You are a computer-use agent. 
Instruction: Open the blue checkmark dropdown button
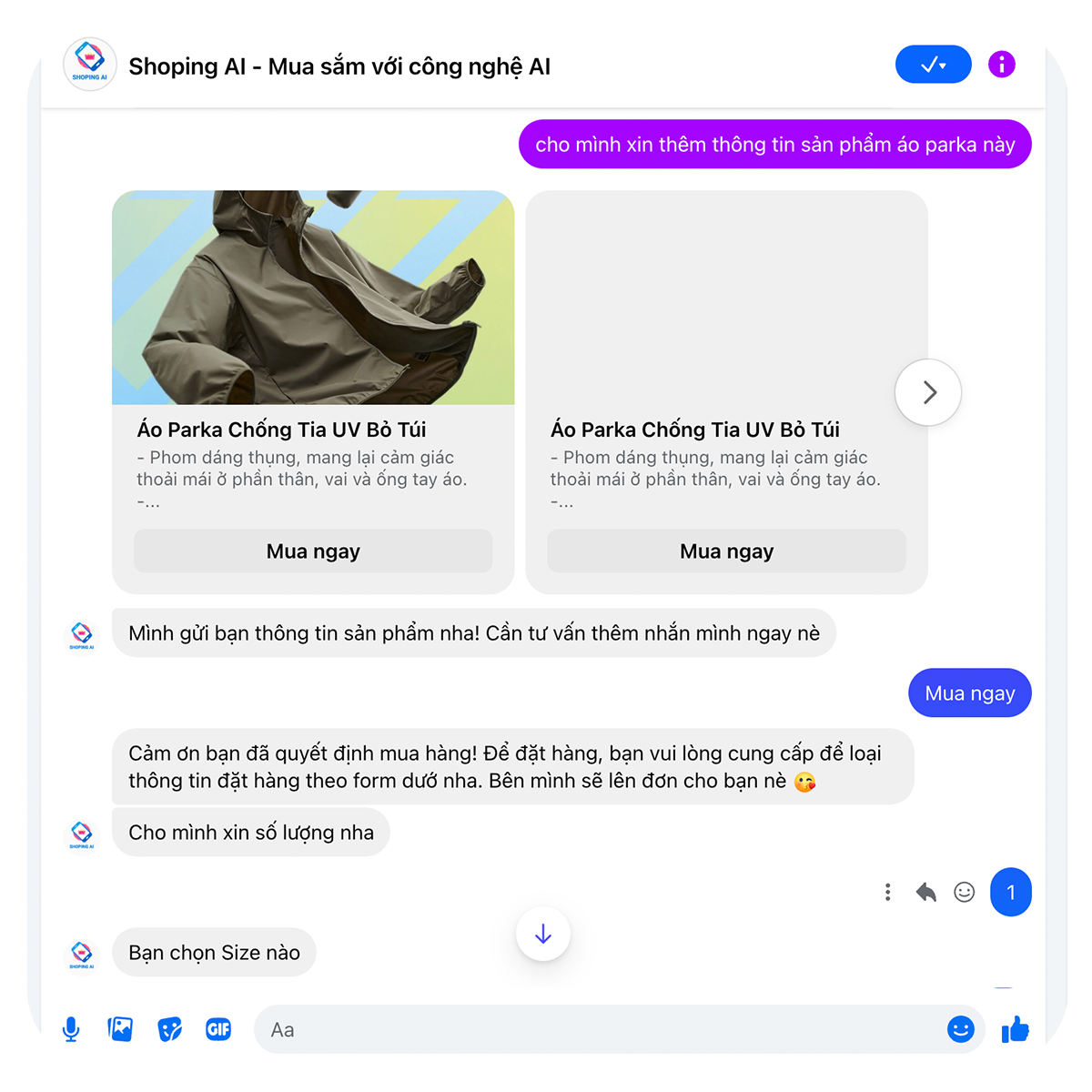point(934,65)
